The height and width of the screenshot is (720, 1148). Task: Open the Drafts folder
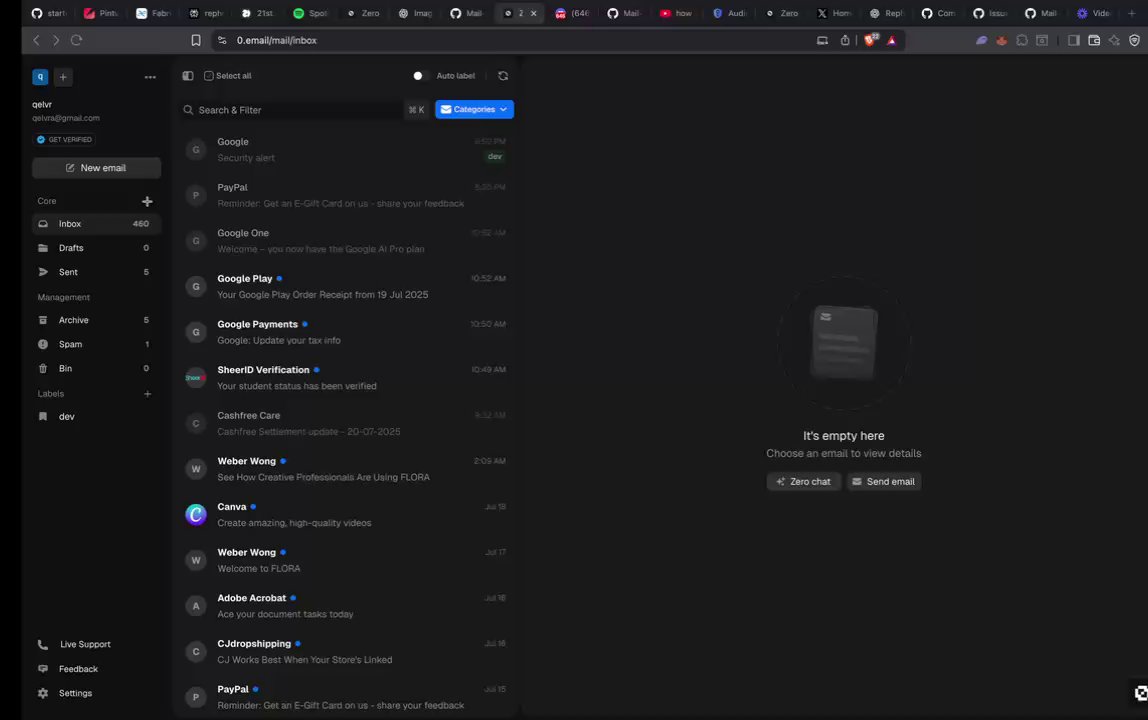[x=97, y=248]
